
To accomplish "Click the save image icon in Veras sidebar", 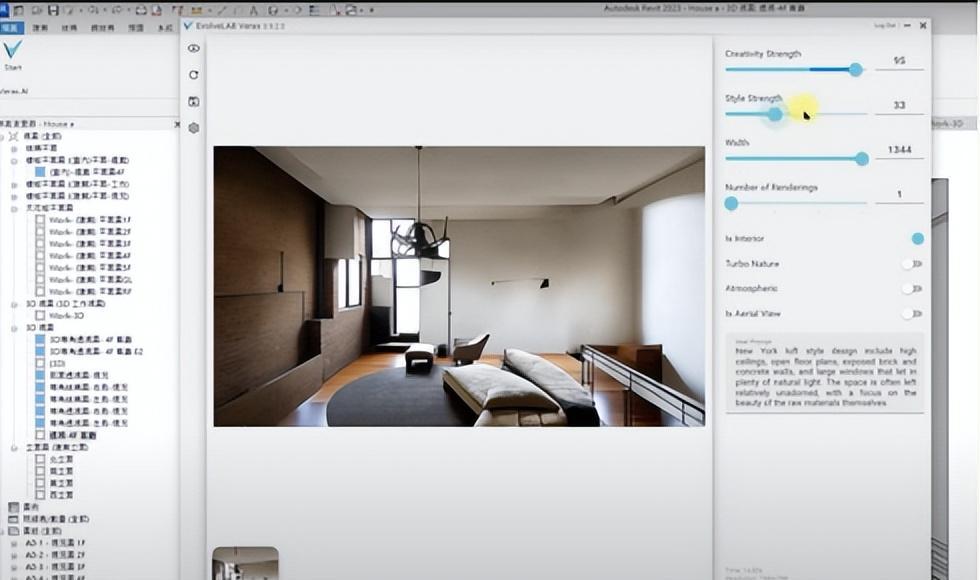I will (x=194, y=101).
